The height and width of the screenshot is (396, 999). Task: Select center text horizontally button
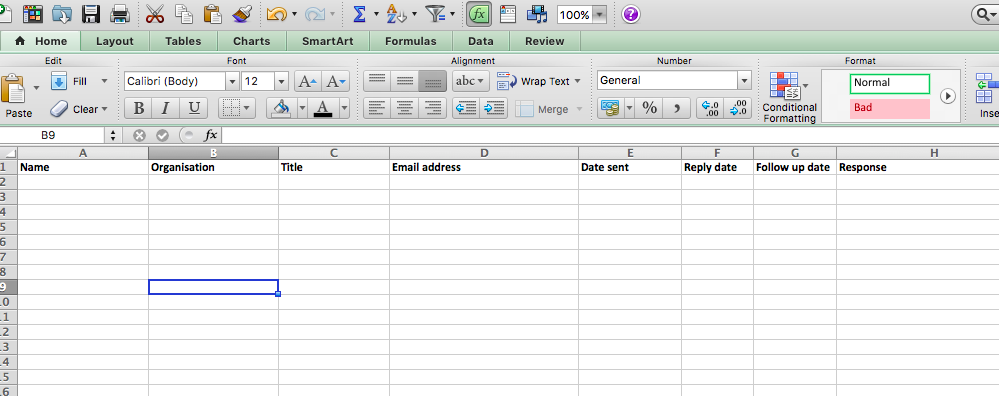coord(405,108)
